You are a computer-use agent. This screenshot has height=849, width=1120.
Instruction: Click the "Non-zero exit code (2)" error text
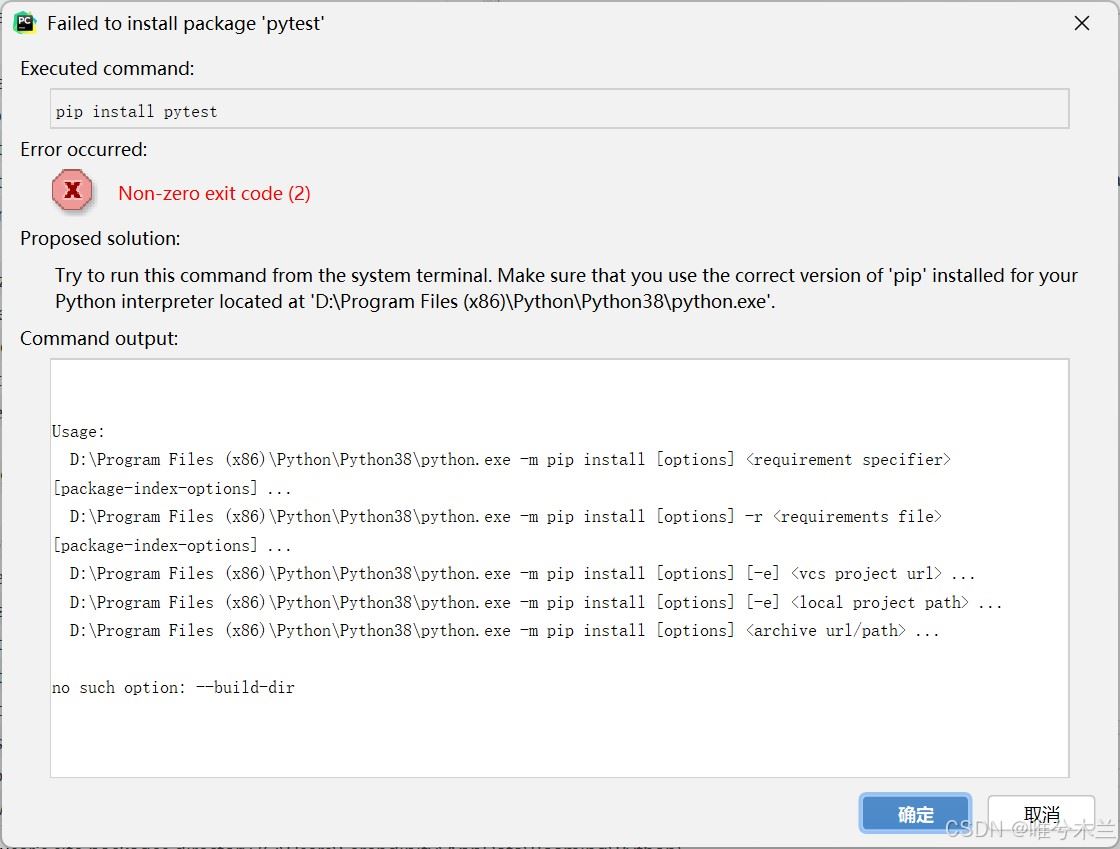(x=214, y=194)
